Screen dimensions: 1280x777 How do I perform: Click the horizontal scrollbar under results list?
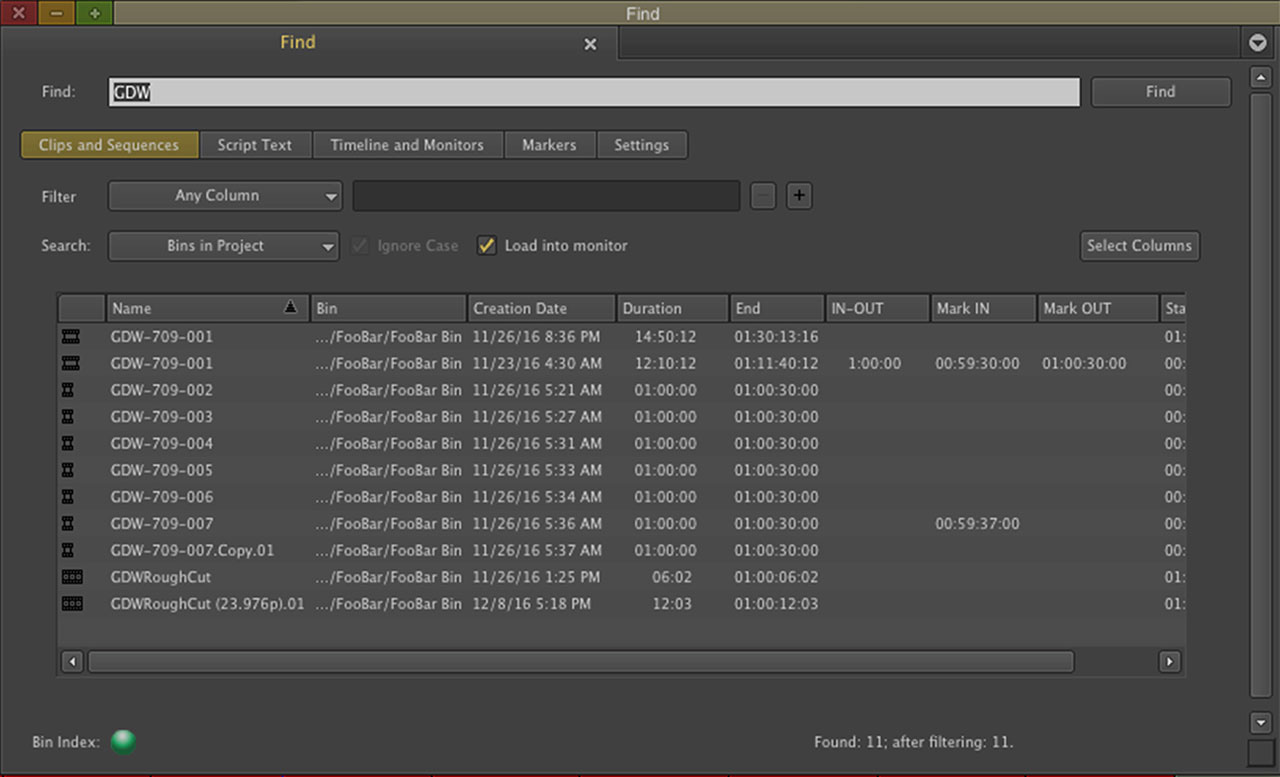coord(580,662)
